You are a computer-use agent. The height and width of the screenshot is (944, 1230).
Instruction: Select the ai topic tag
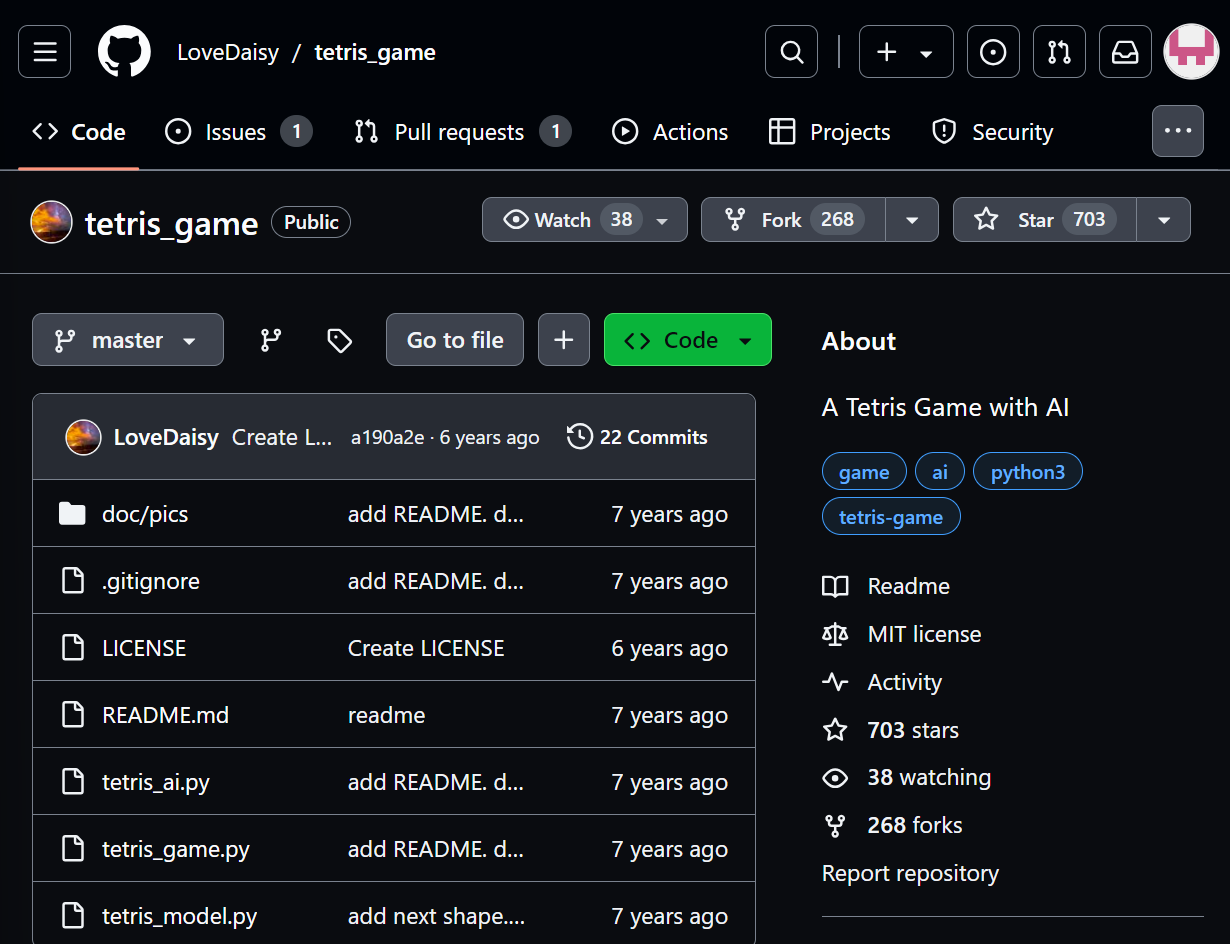940,472
